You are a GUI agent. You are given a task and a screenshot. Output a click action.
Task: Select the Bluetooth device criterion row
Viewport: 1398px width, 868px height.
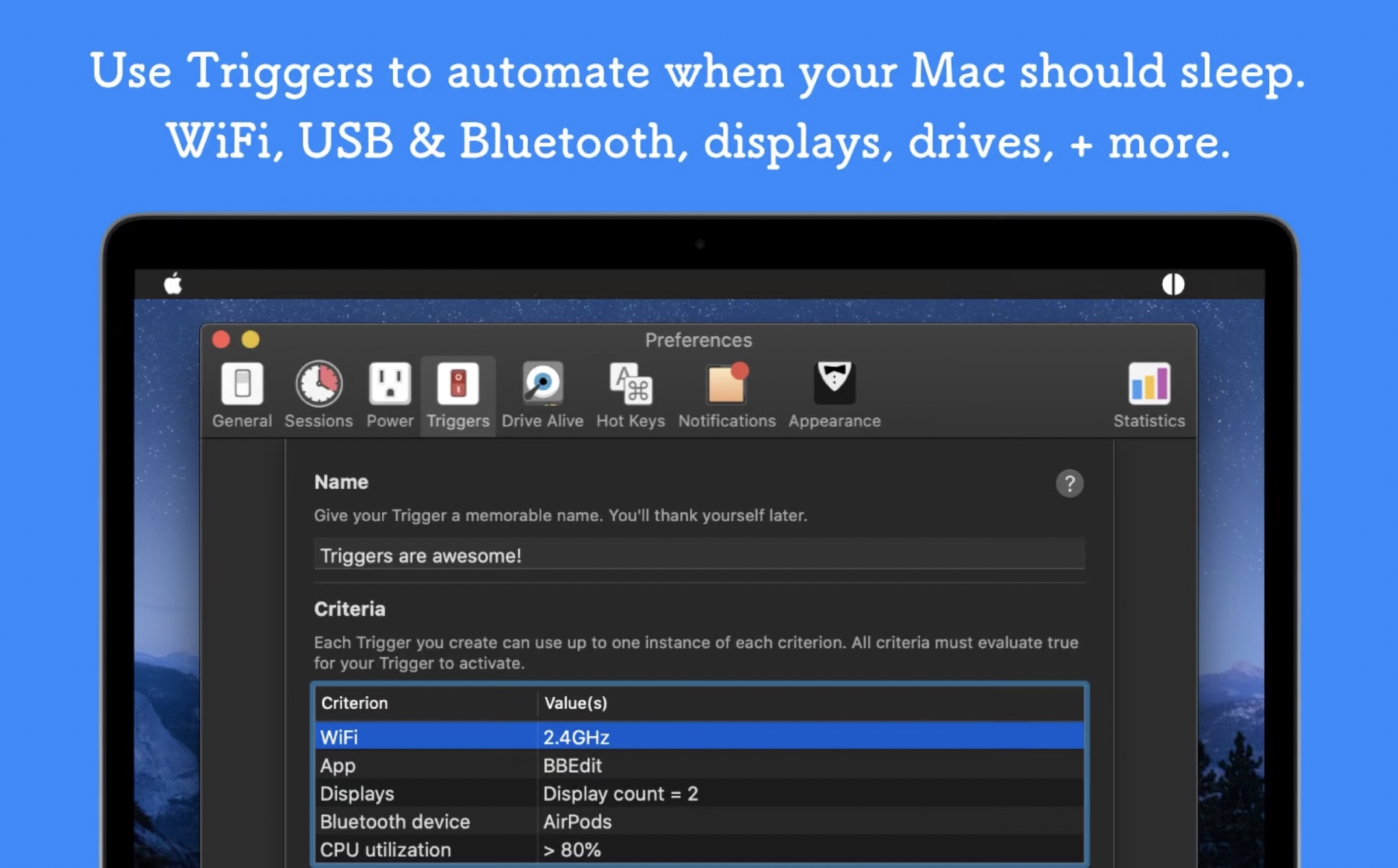click(698, 821)
